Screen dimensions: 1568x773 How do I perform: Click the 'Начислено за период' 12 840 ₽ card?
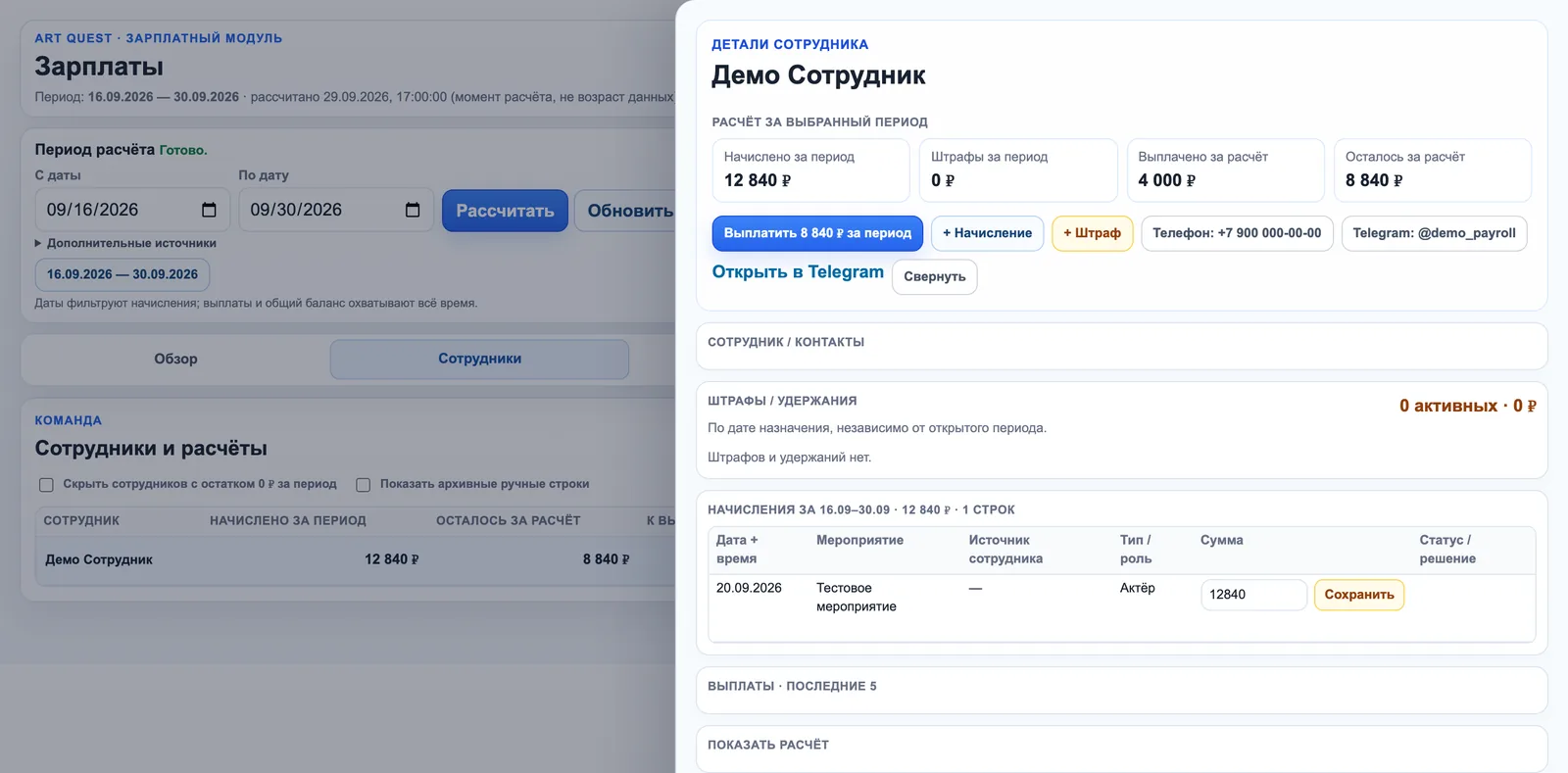(810, 169)
